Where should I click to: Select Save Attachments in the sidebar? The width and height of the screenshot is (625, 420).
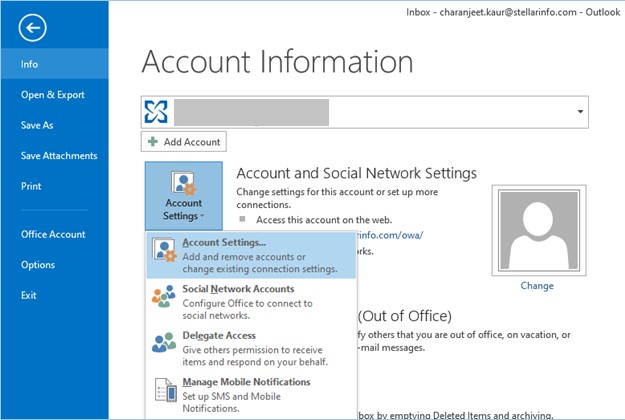55,155
